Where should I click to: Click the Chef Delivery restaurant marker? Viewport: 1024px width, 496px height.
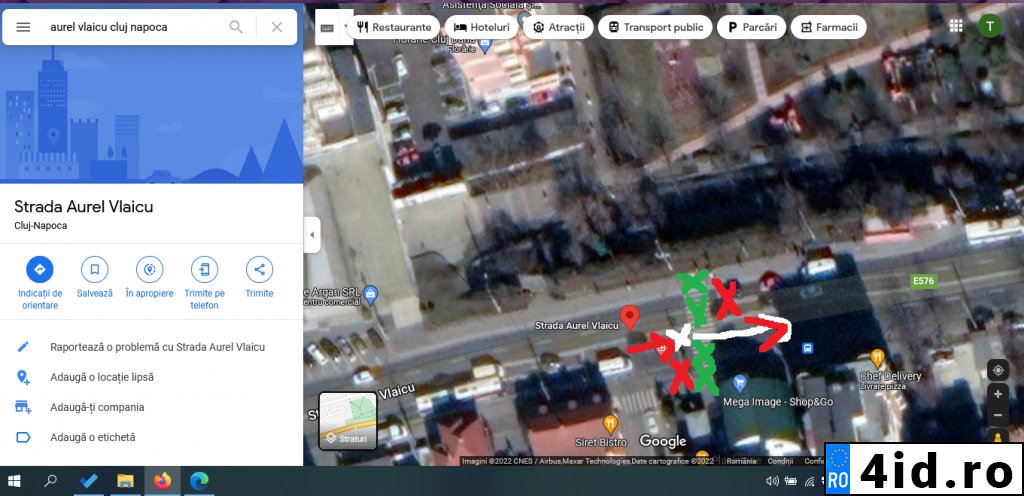coord(878,358)
